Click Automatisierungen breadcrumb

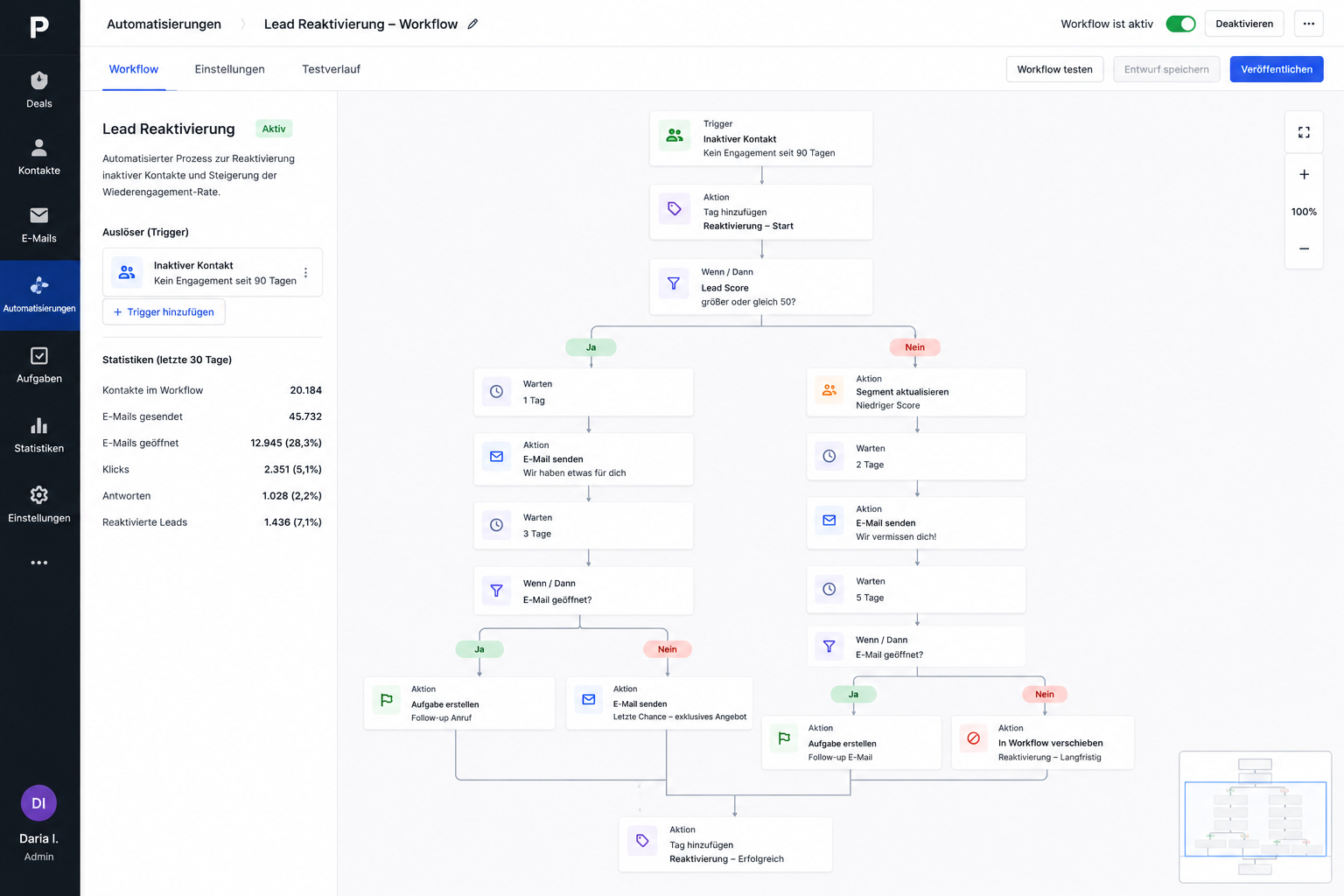click(164, 24)
